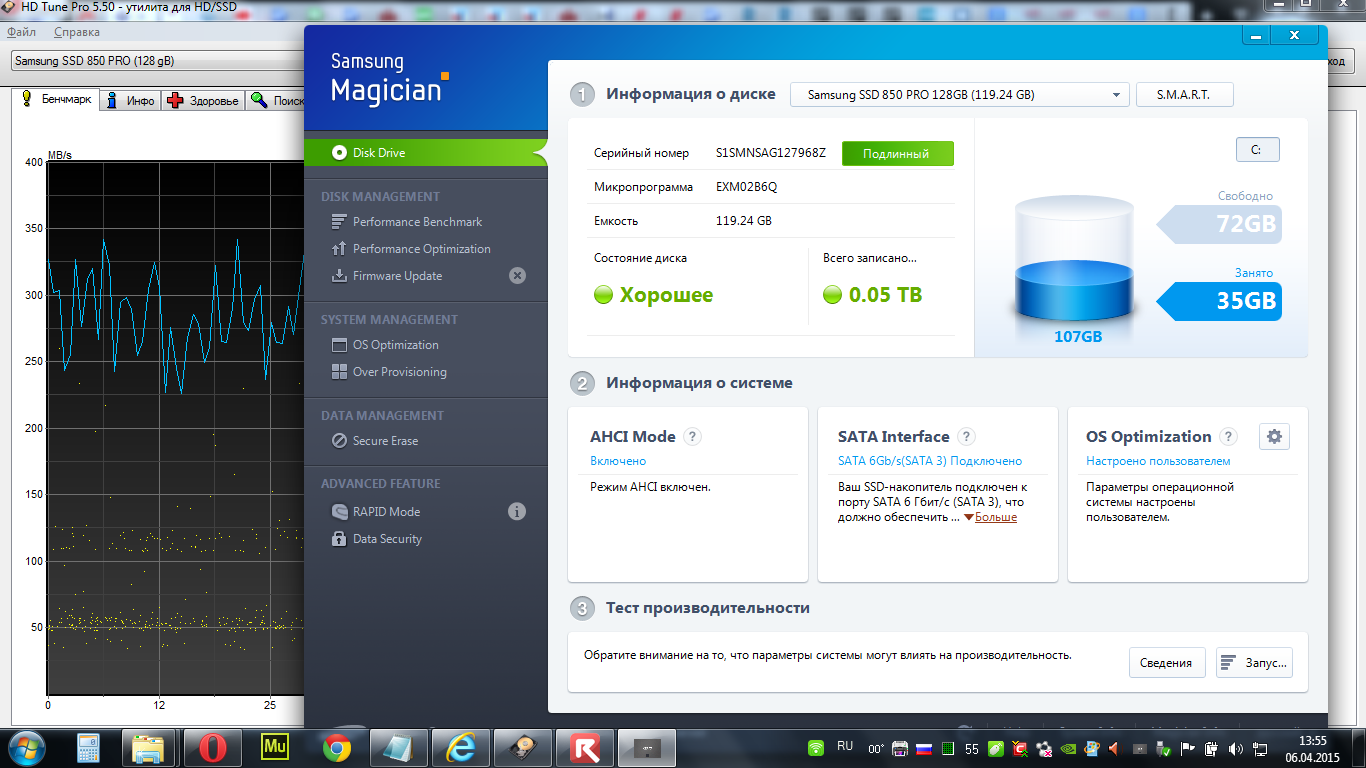Viewport: 1366px width, 768px height.
Task: Click the green Wi-Fi tray icon
Action: (x=816, y=747)
